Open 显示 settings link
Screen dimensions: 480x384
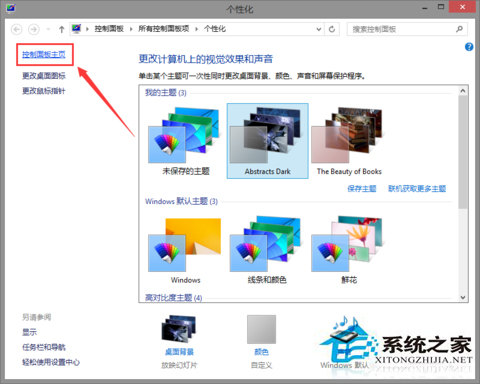pyautogui.click(x=29, y=332)
